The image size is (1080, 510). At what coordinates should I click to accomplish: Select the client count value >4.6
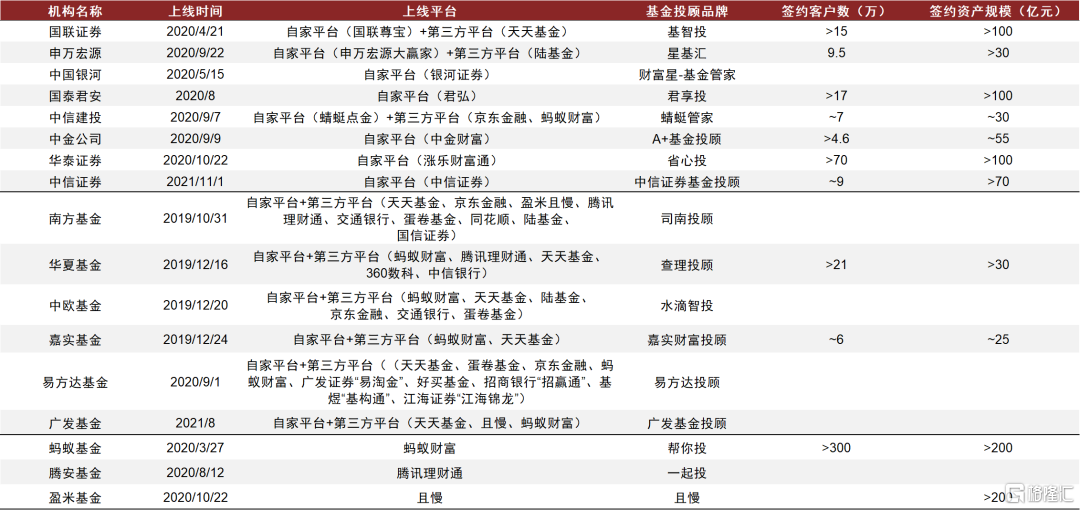[836, 139]
